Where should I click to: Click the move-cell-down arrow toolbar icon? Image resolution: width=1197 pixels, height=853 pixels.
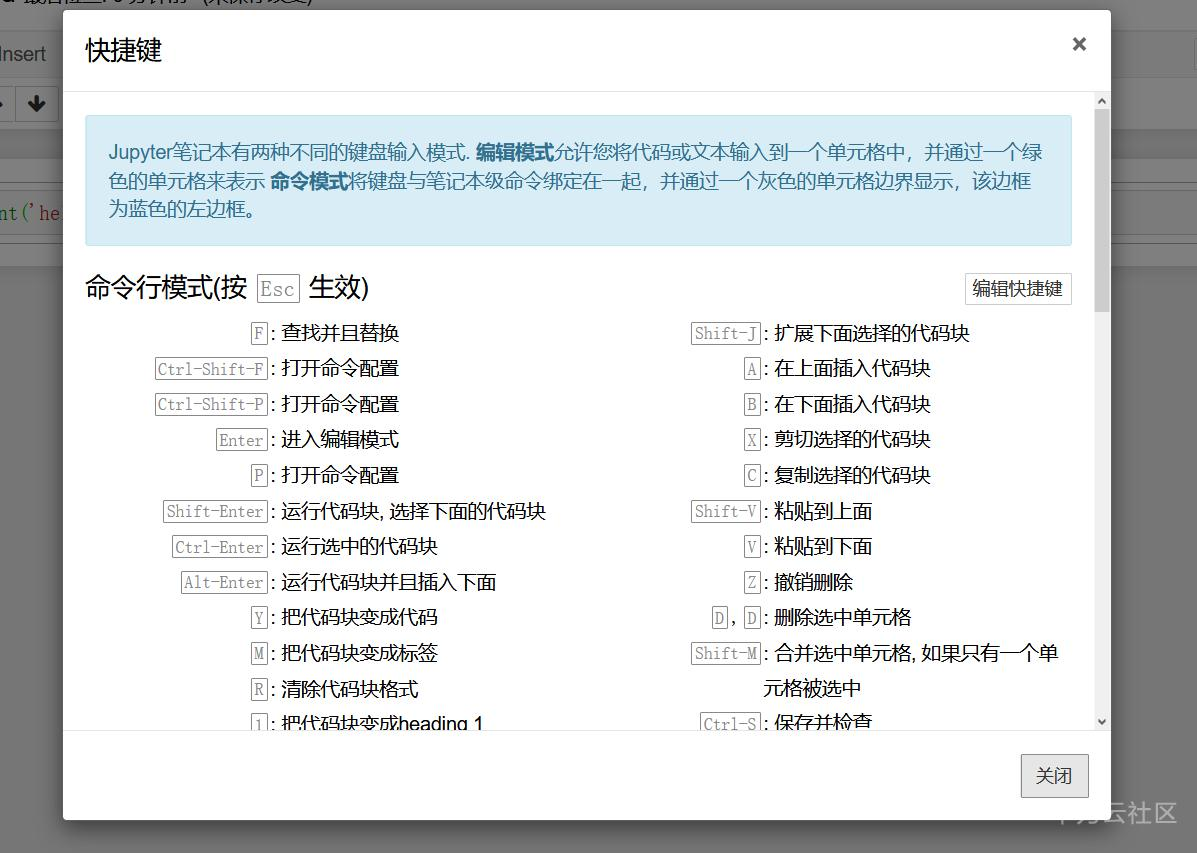coord(36,104)
